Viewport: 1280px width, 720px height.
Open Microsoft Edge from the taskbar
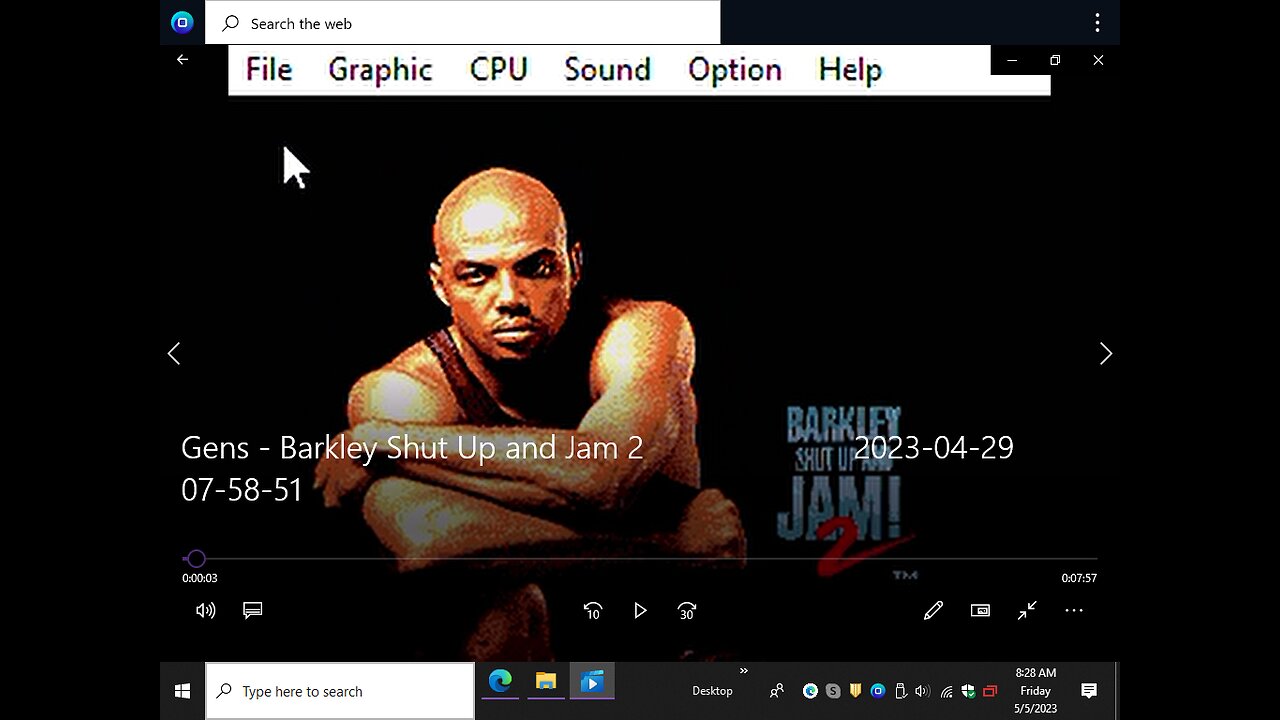click(500, 682)
